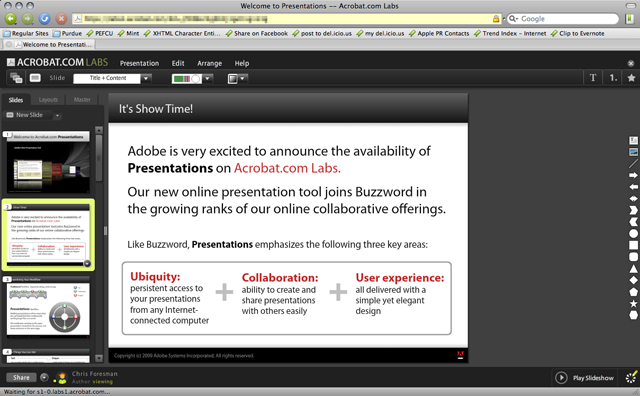
Task: Click the color theme swatch
Action: [x=187, y=78]
